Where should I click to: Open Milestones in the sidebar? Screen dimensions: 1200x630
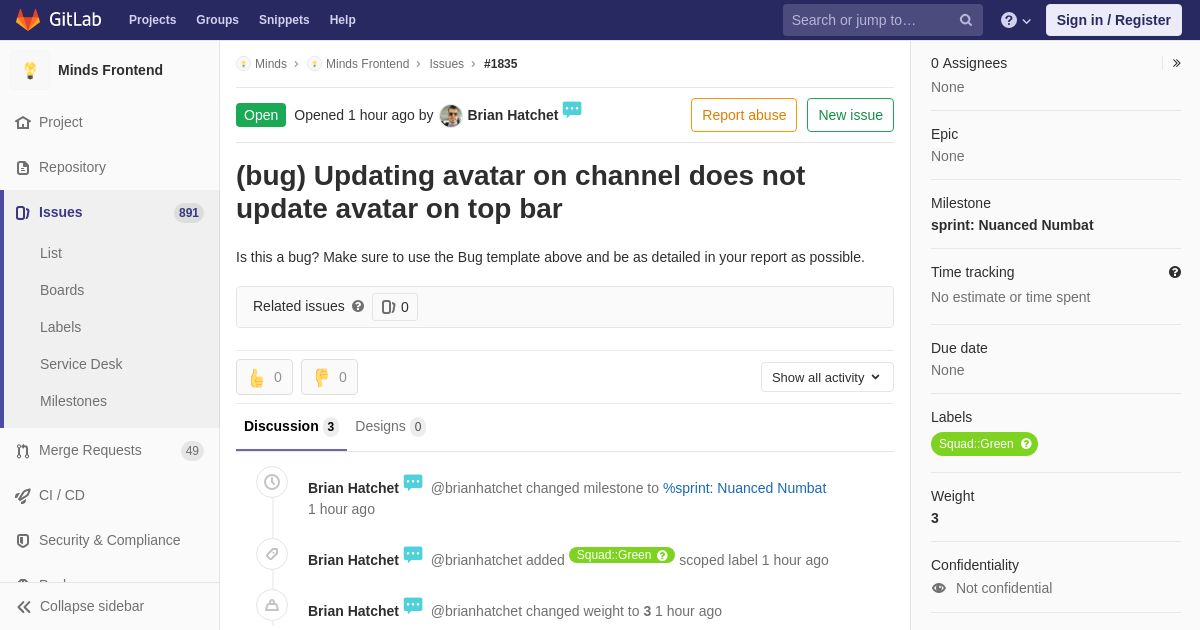click(73, 401)
